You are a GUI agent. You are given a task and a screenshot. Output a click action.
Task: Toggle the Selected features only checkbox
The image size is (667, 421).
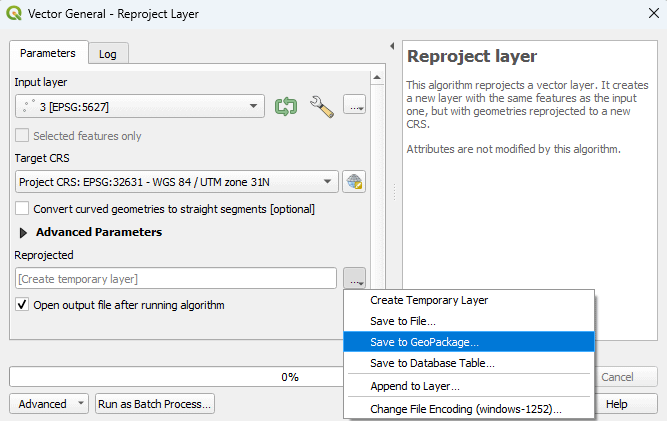pos(23,136)
